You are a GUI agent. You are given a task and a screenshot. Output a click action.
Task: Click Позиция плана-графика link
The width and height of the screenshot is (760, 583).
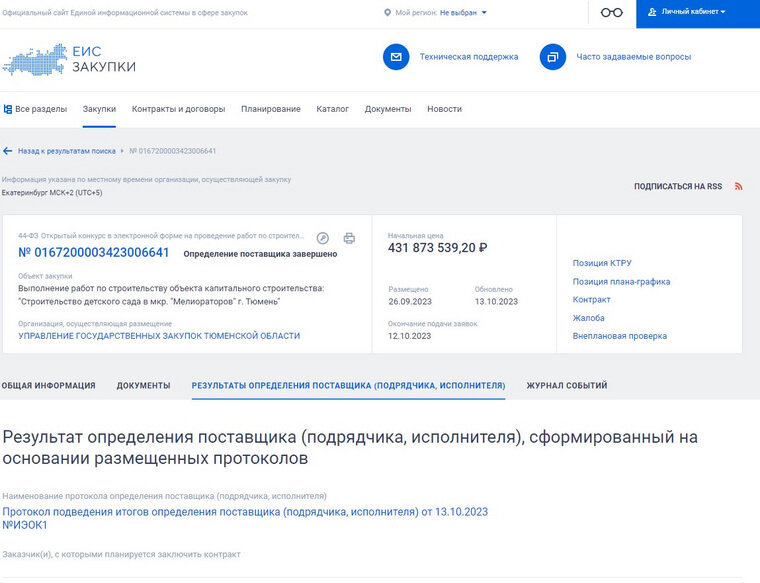pyautogui.click(x=621, y=282)
